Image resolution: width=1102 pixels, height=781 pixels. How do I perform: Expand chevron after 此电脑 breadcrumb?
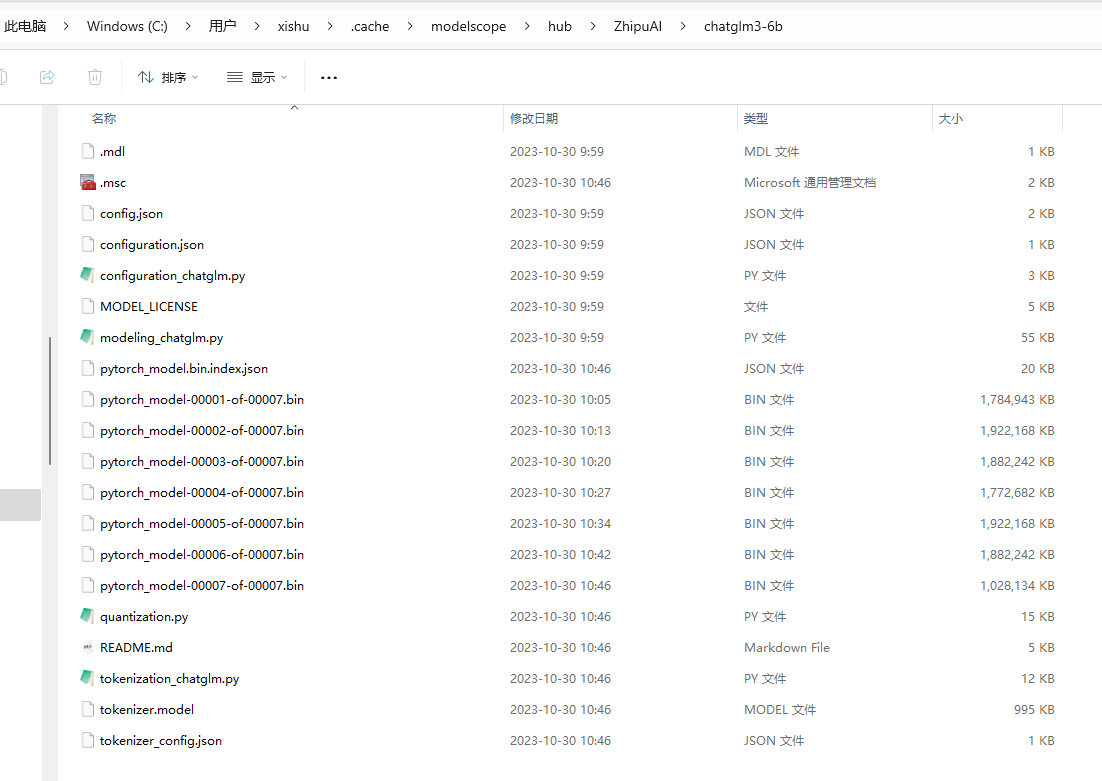pos(66,26)
